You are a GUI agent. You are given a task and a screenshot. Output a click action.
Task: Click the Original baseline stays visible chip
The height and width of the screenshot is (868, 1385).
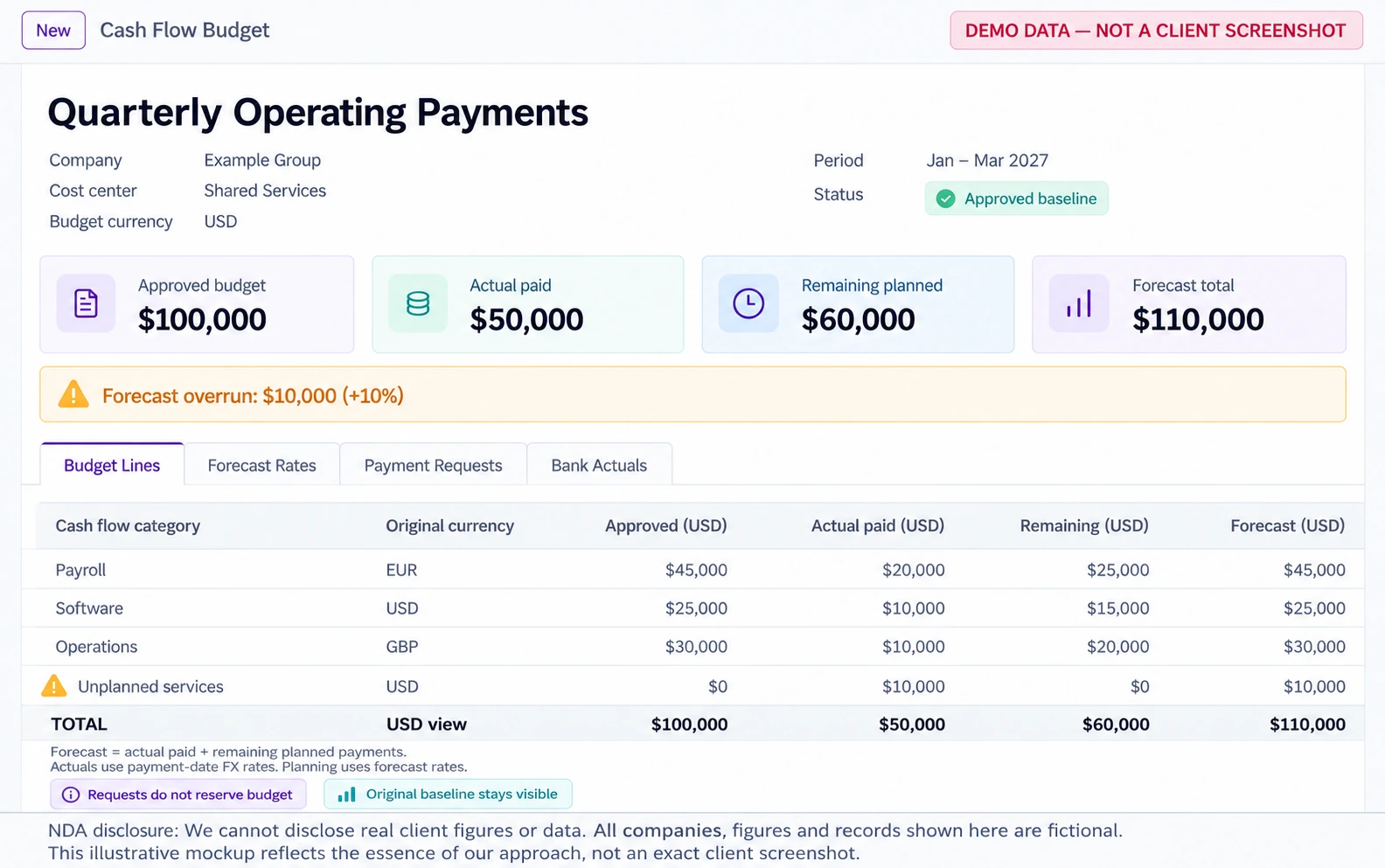coord(448,794)
